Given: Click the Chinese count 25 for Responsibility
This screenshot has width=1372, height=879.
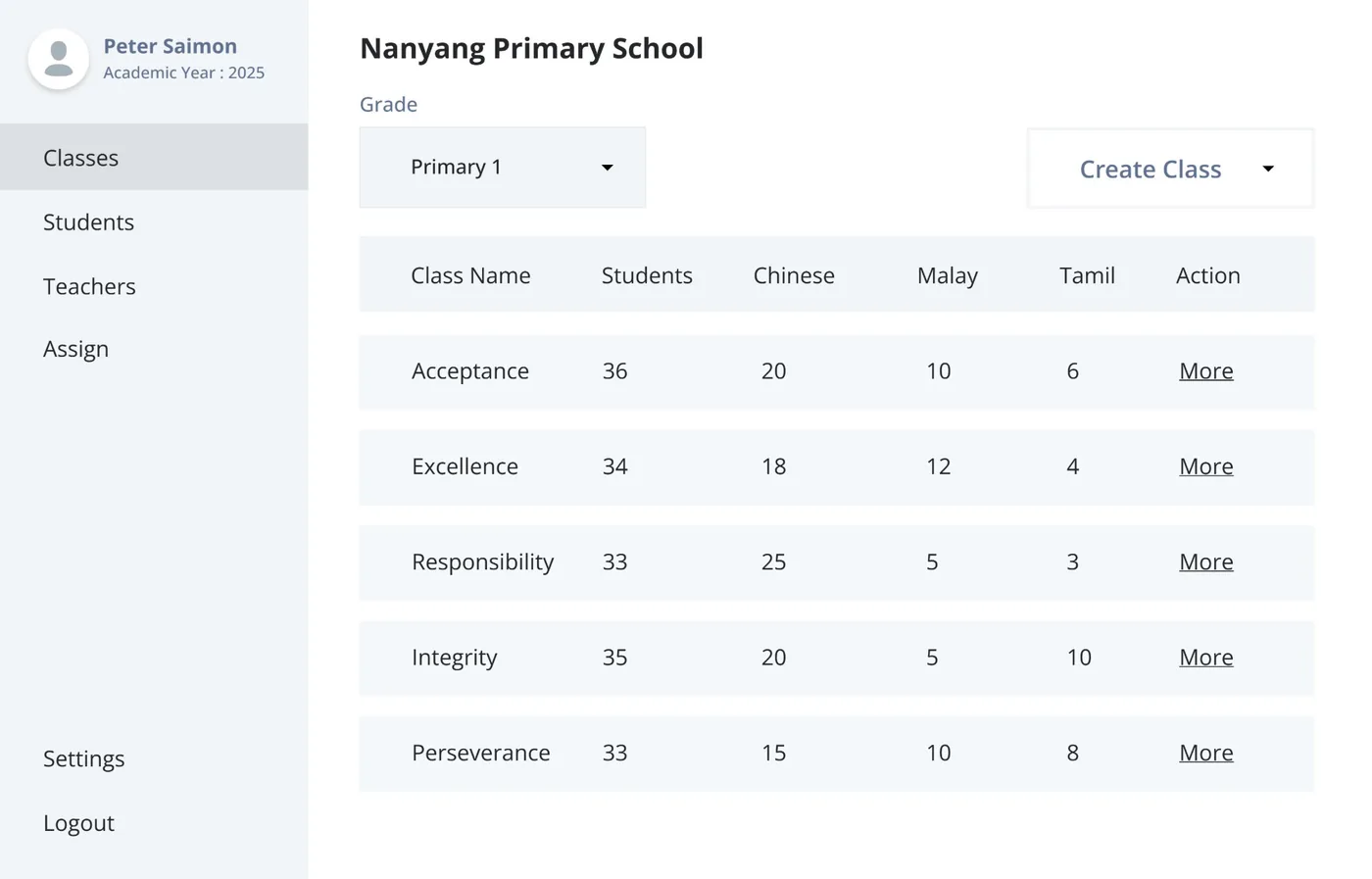Looking at the screenshot, I should (x=773, y=562).
